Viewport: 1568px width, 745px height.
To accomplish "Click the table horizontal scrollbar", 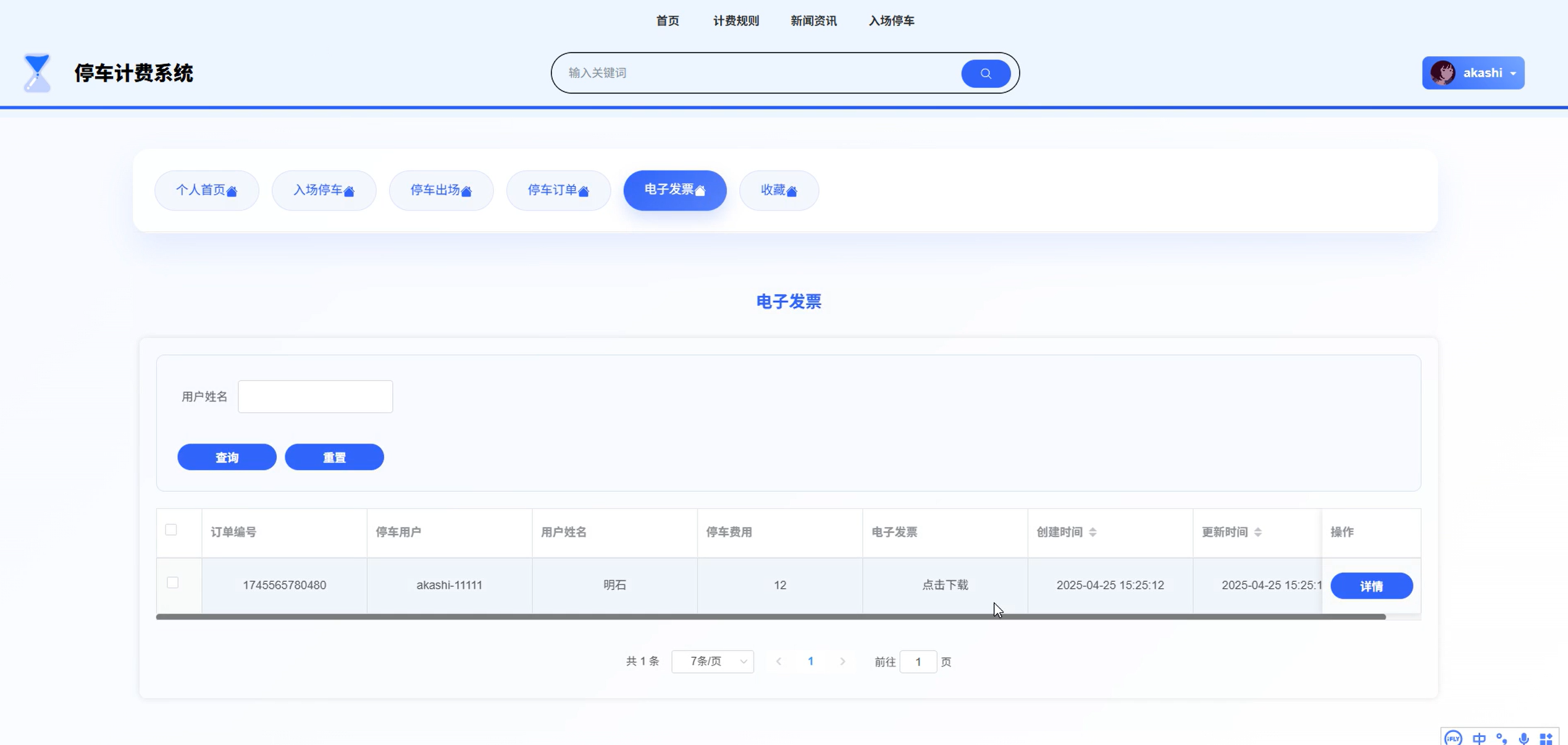I will coord(770,617).
